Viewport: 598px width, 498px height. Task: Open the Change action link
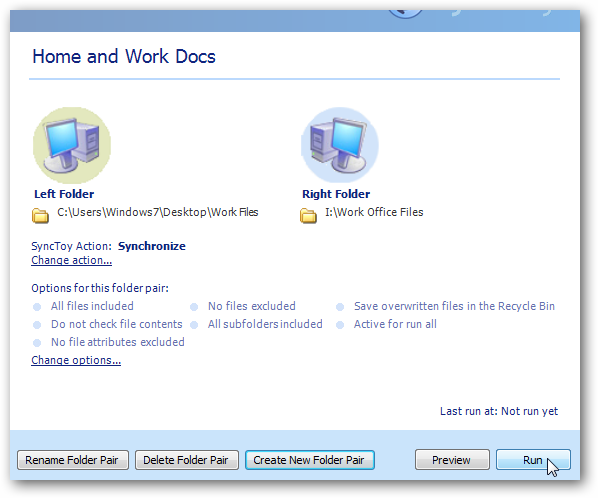pyautogui.click(x=71, y=260)
